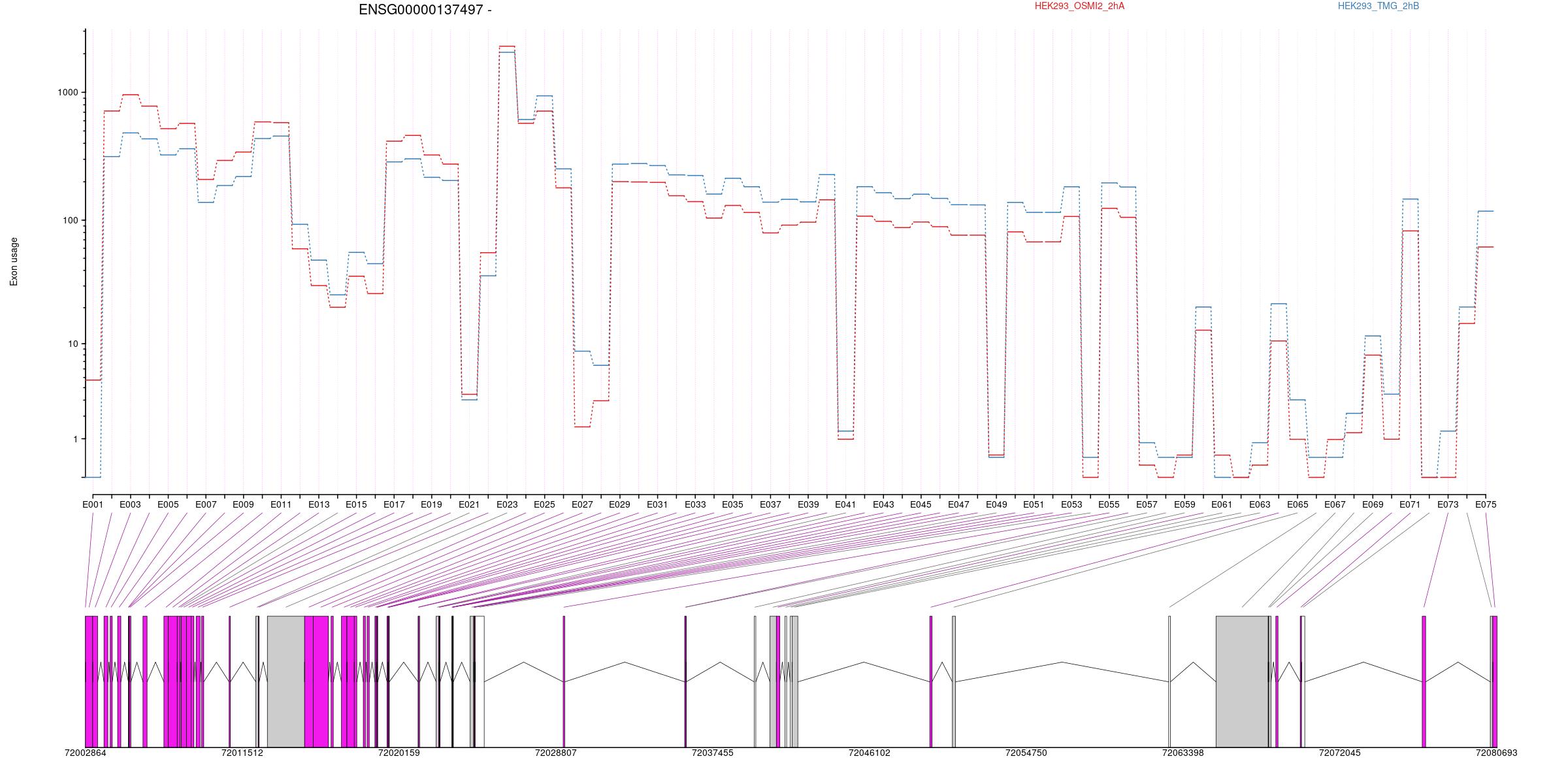Image resolution: width=1568 pixels, height=784 pixels.
Task: Click the gene title ENSG00000137497 -
Action: pyautogui.click(x=425, y=10)
